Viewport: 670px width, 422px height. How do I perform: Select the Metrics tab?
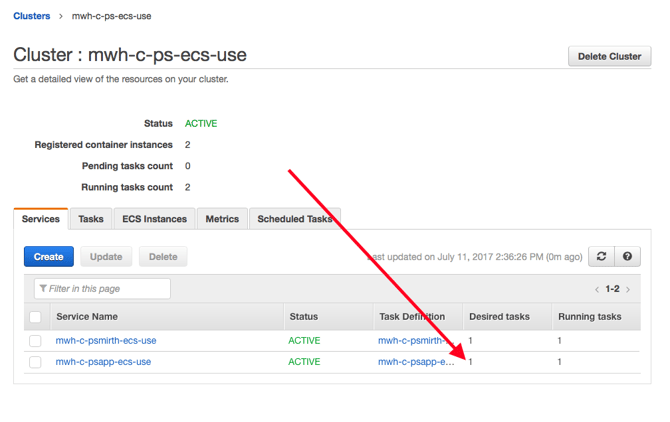point(222,219)
